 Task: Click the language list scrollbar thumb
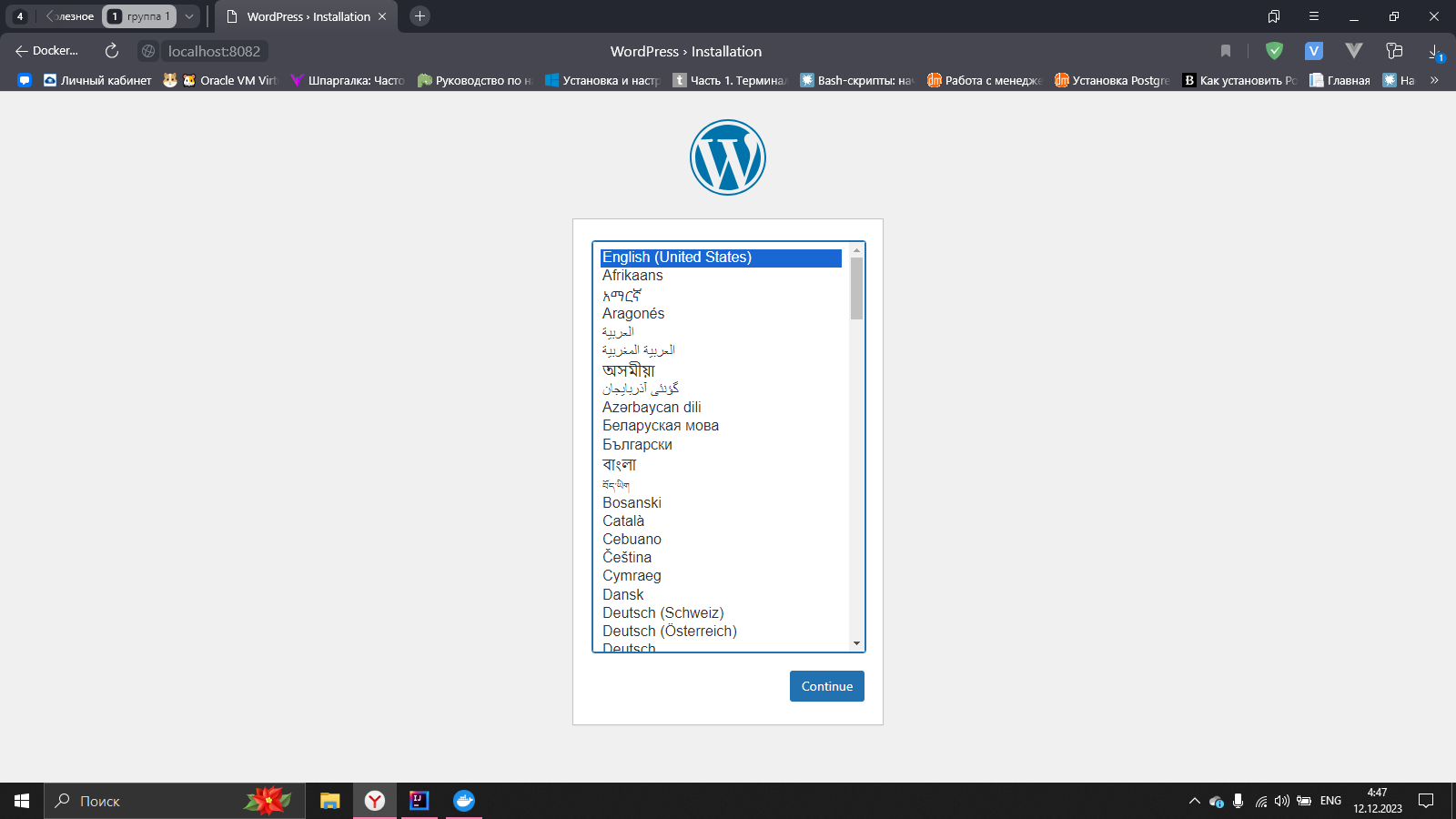(856, 288)
